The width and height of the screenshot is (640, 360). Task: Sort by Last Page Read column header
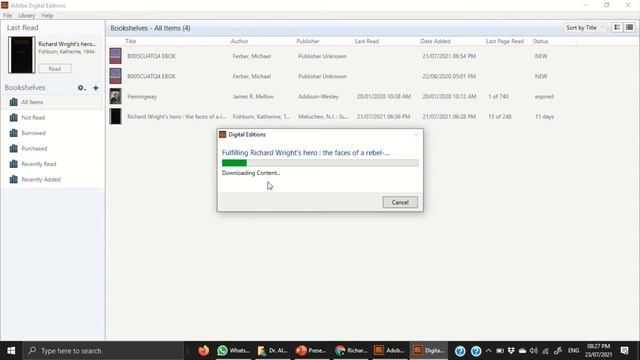pos(504,41)
